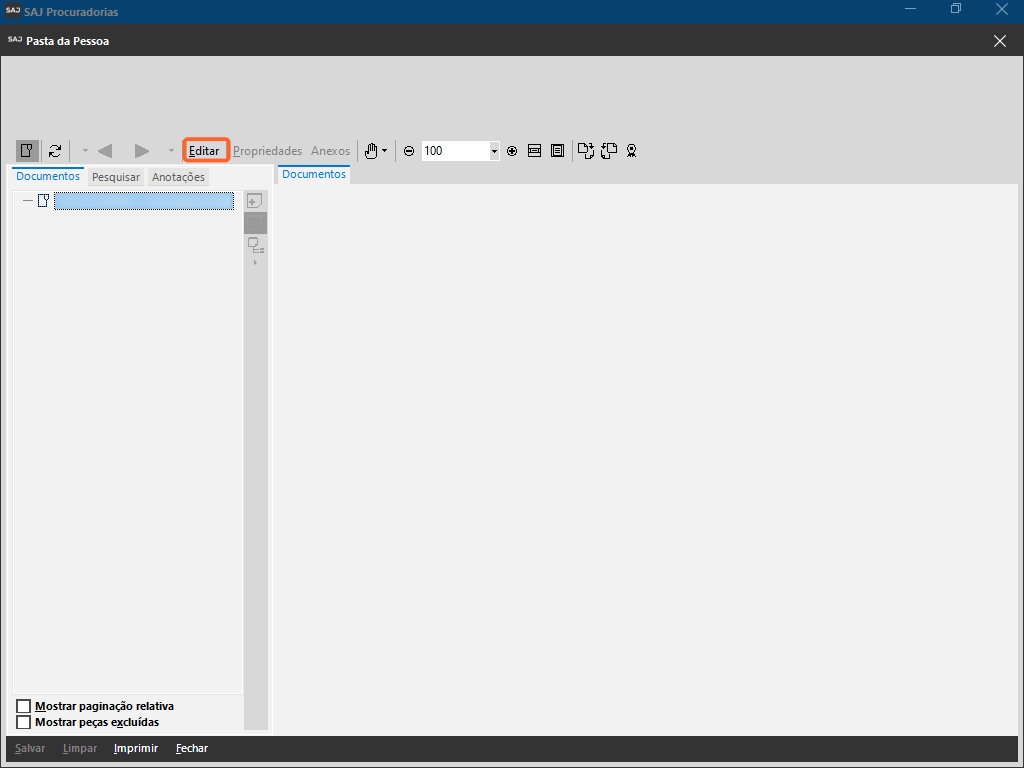Click the zoom out minus icon

[x=409, y=151]
